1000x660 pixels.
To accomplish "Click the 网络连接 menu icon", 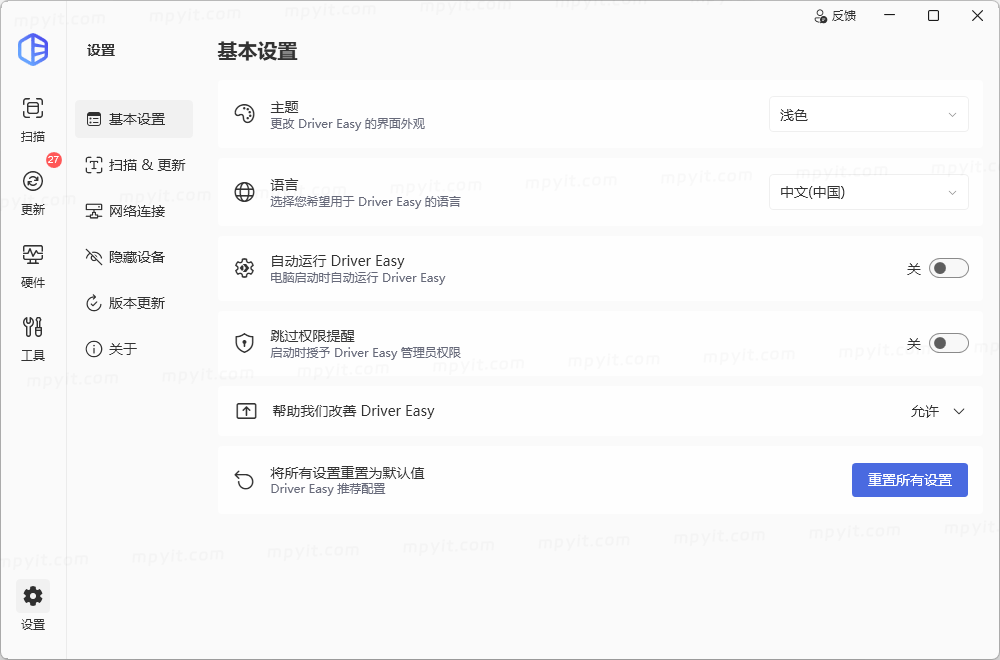I will [x=94, y=211].
